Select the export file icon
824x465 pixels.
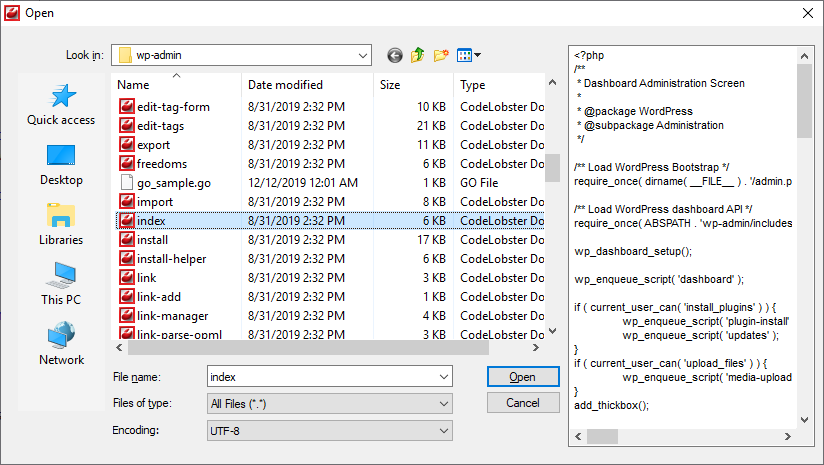click(127, 144)
